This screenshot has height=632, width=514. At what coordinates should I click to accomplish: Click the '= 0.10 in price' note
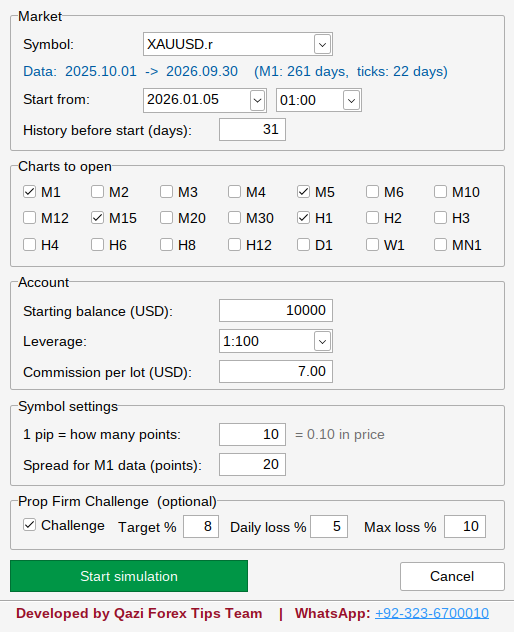click(x=339, y=434)
